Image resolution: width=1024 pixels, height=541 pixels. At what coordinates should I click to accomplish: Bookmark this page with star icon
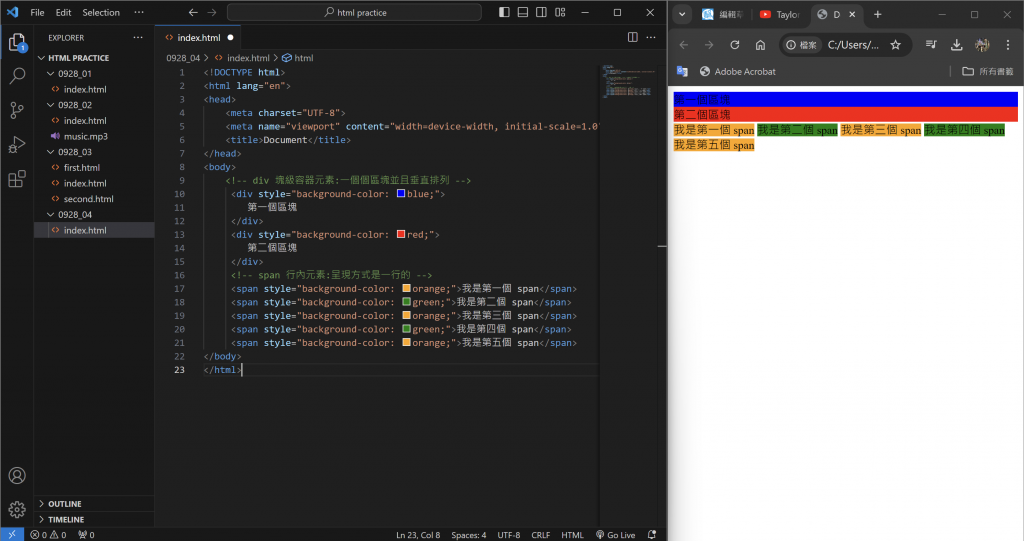[895, 45]
